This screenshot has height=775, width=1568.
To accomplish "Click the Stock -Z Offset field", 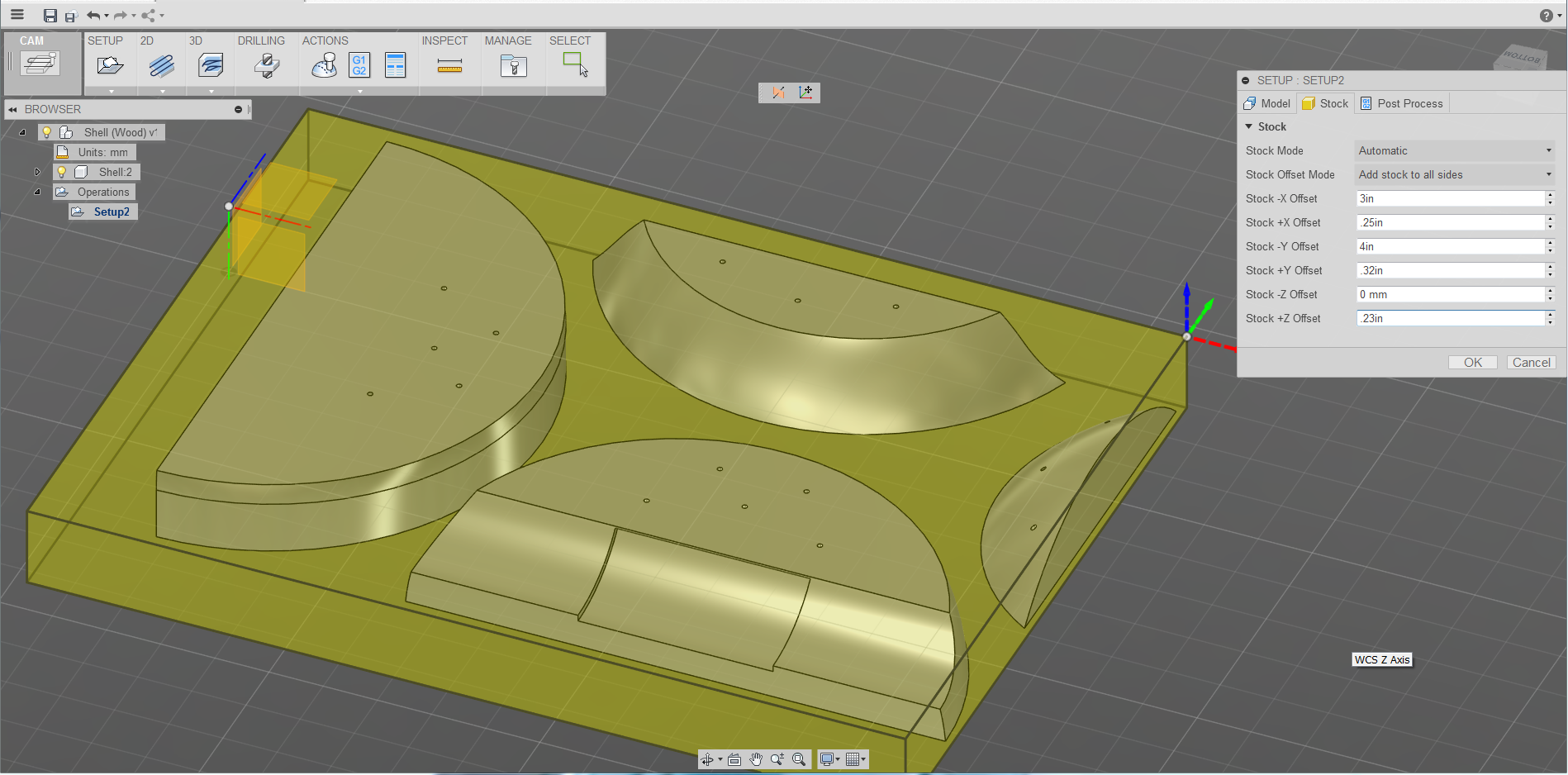I will (x=1451, y=294).
